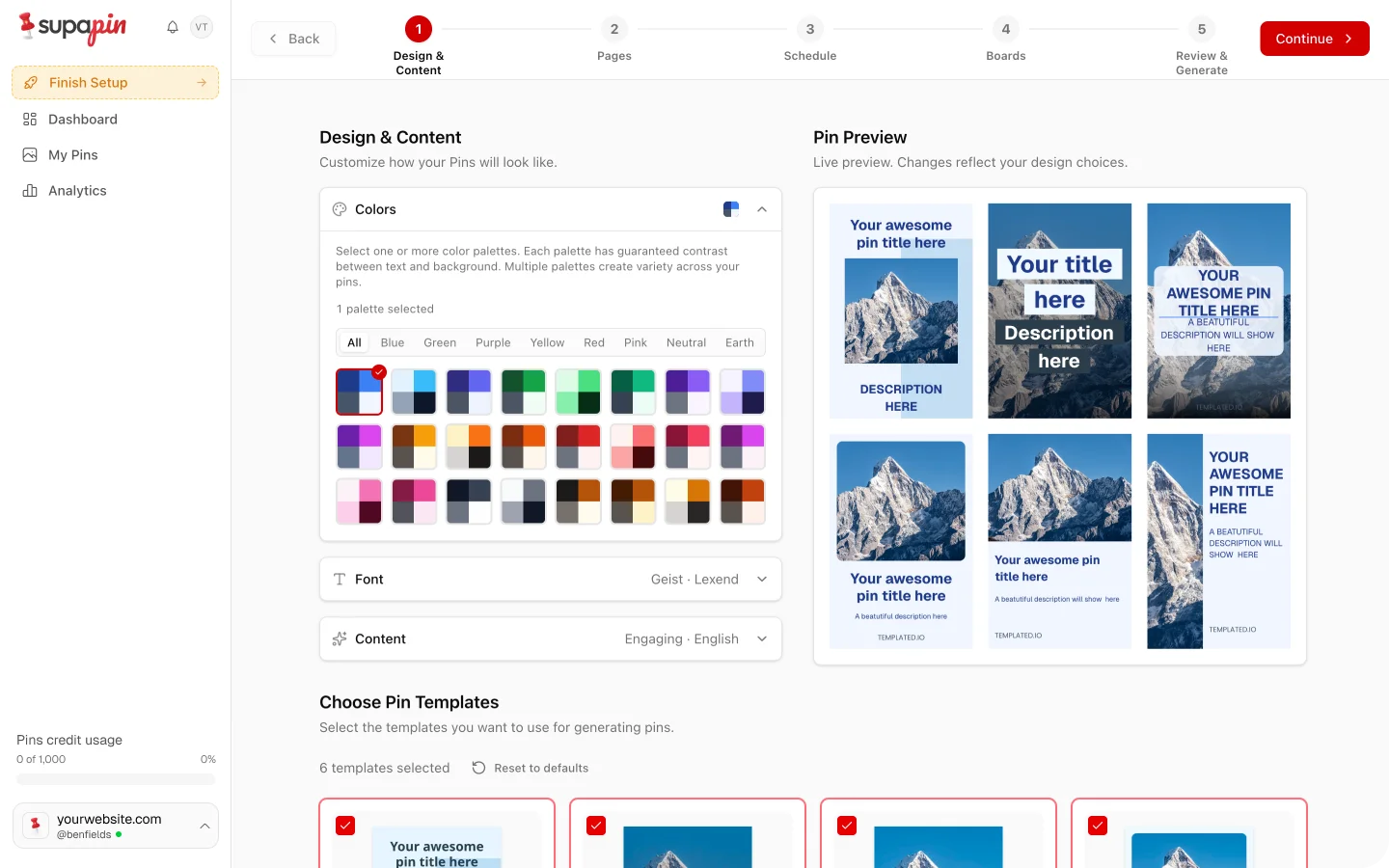Expand the Font section
This screenshot has height=868, width=1389.
(x=762, y=580)
